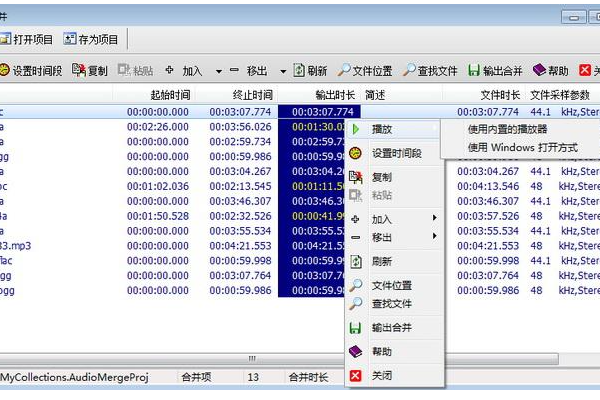Click the minus icon for 移出 in toolbar
The width and height of the screenshot is (600, 400).
pos(234,70)
